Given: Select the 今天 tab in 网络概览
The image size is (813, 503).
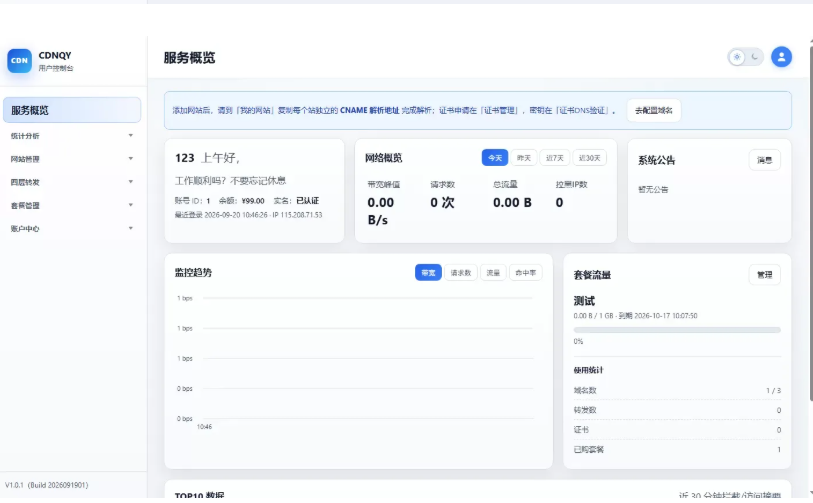Looking at the screenshot, I should pyautogui.click(x=495, y=158).
